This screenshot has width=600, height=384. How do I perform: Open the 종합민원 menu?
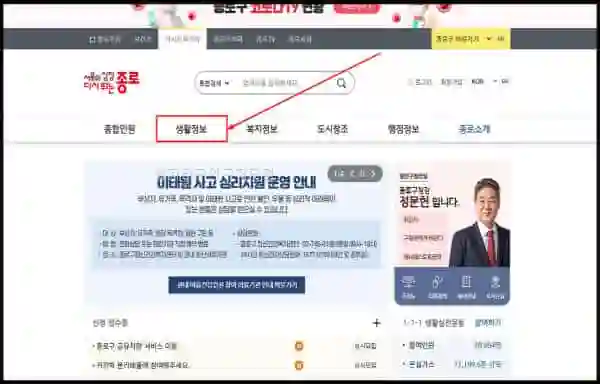click(119, 129)
